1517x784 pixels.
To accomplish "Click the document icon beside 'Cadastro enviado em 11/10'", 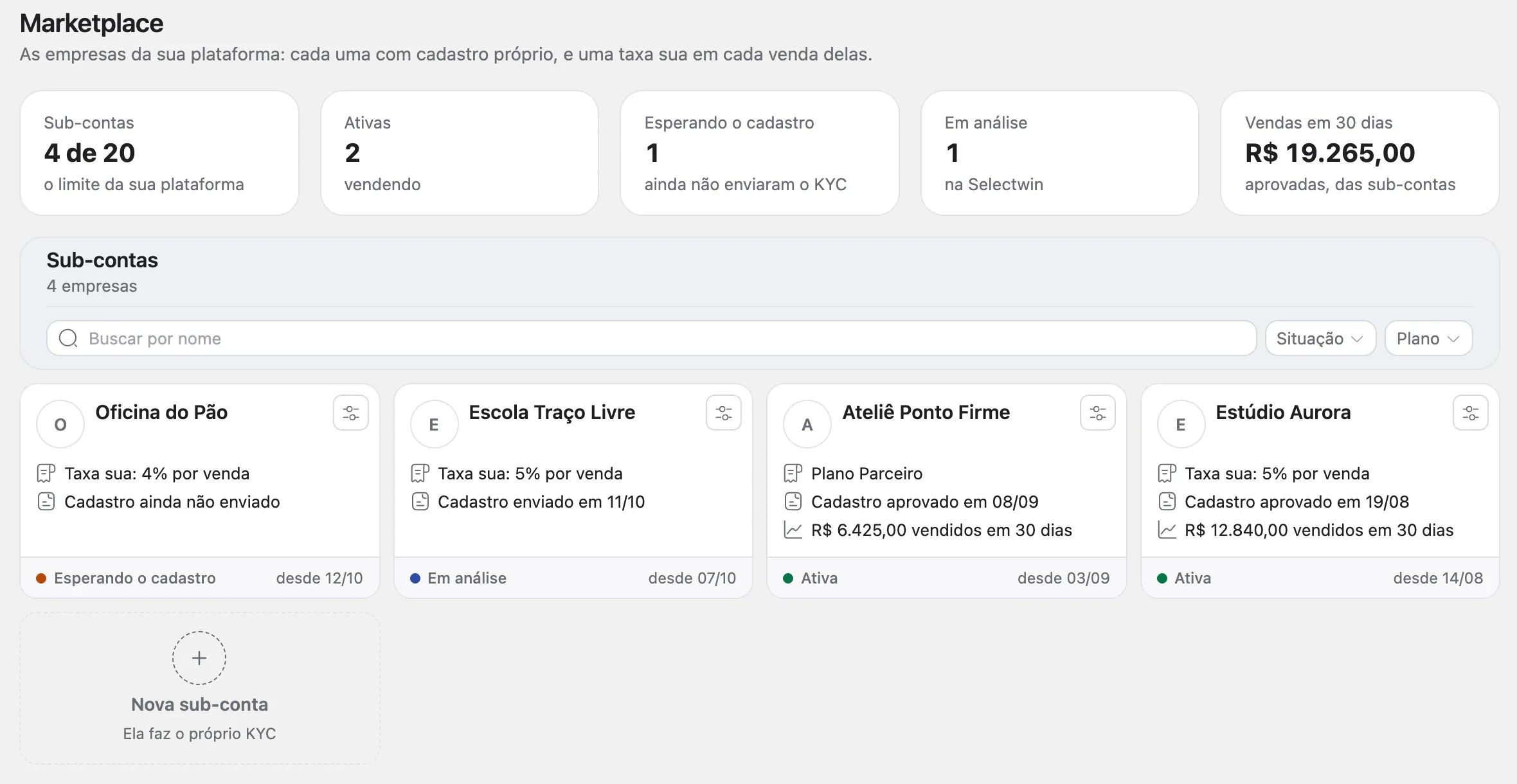I will [x=420, y=501].
